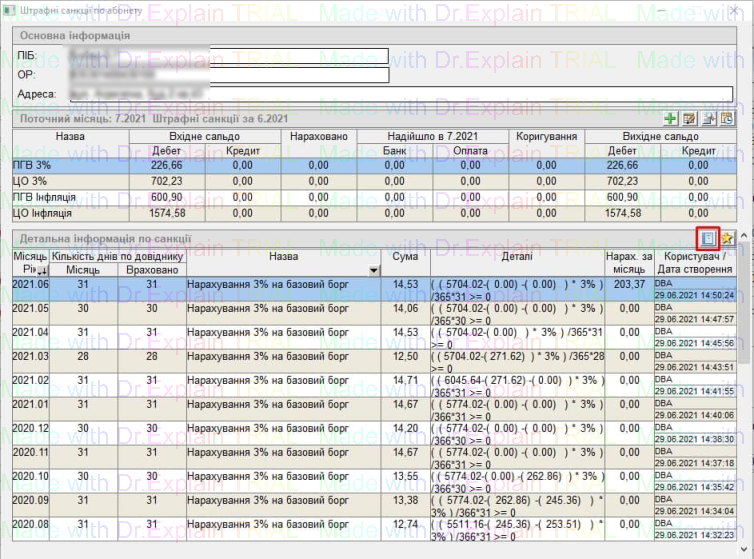
Task: Click the calendar clock icon
Action: click(x=726, y=119)
